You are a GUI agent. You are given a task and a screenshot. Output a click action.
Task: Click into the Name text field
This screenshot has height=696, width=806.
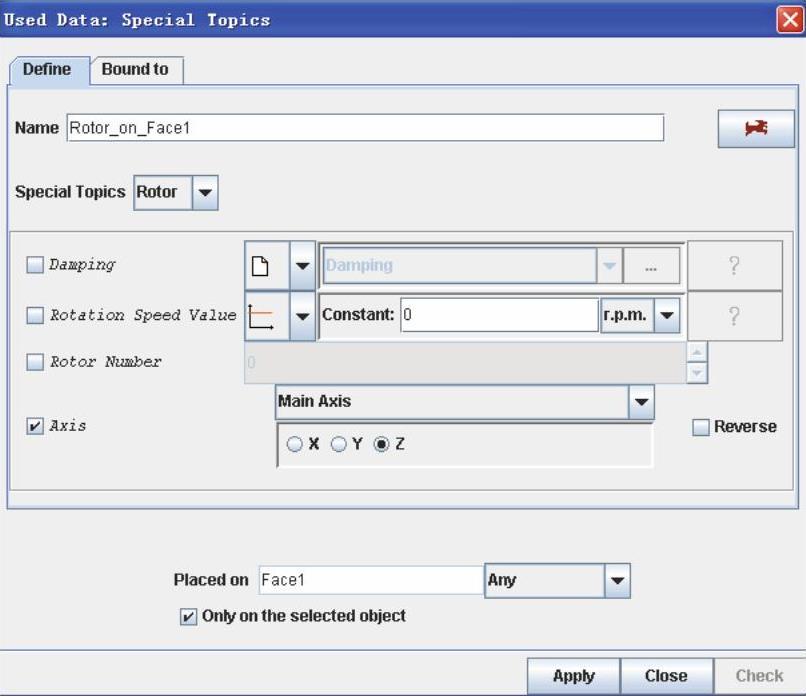365,128
